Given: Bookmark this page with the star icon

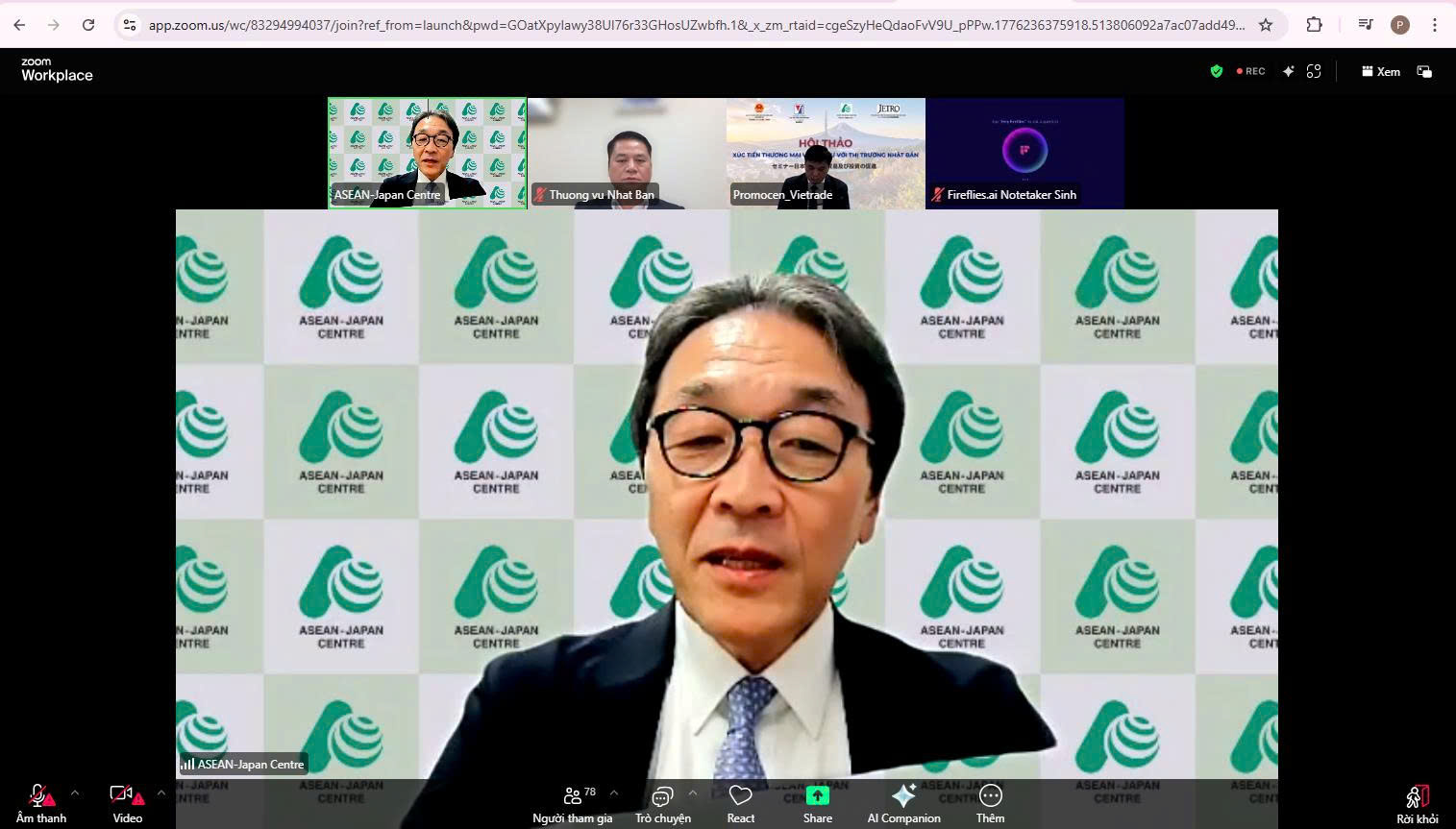Looking at the screenshot, I should [x=1266, y=25].
